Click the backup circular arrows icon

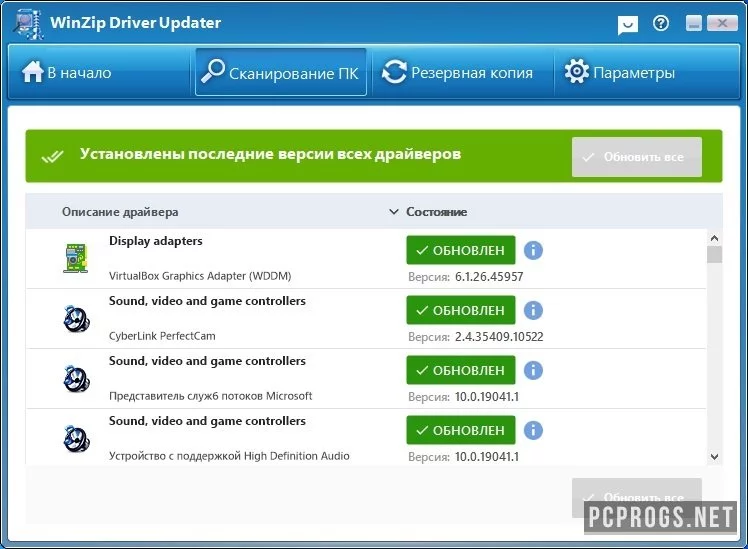[x=394, y=72]
